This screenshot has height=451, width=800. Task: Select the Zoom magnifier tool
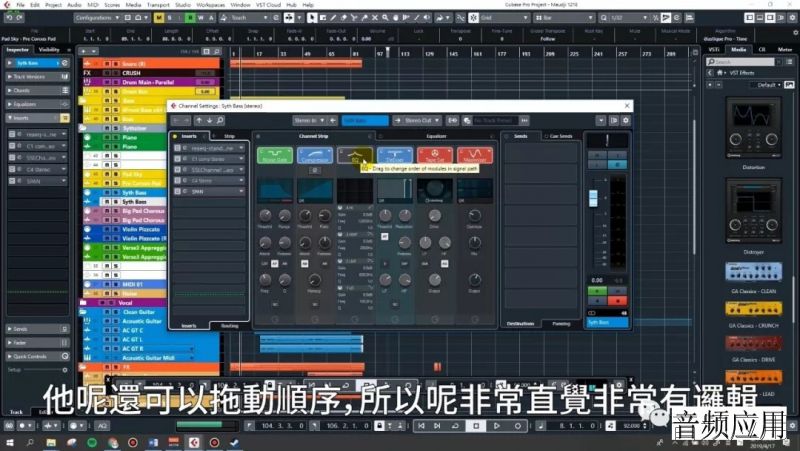[x=385, y=18]
